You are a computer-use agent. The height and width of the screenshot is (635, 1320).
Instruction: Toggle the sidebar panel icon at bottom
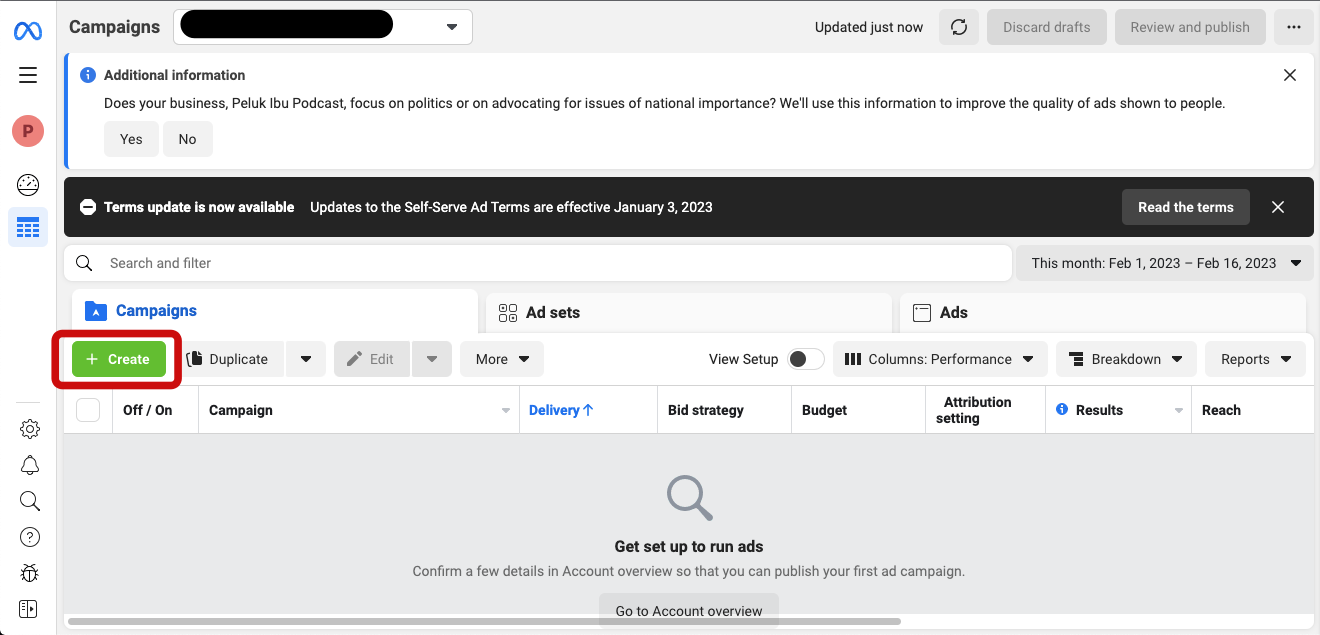pos(28,609)
